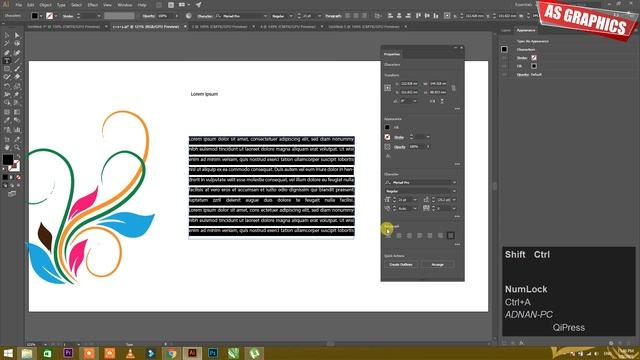Click vertical align bottom icon in control bar
Image resolution: width=640 pixels, height=360 pixels.
pyautogui.click(x=436, y=16)
